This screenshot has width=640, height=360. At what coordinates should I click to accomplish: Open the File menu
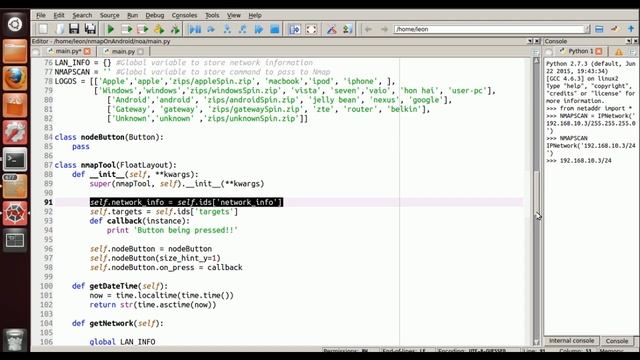[x=41, y=15]
